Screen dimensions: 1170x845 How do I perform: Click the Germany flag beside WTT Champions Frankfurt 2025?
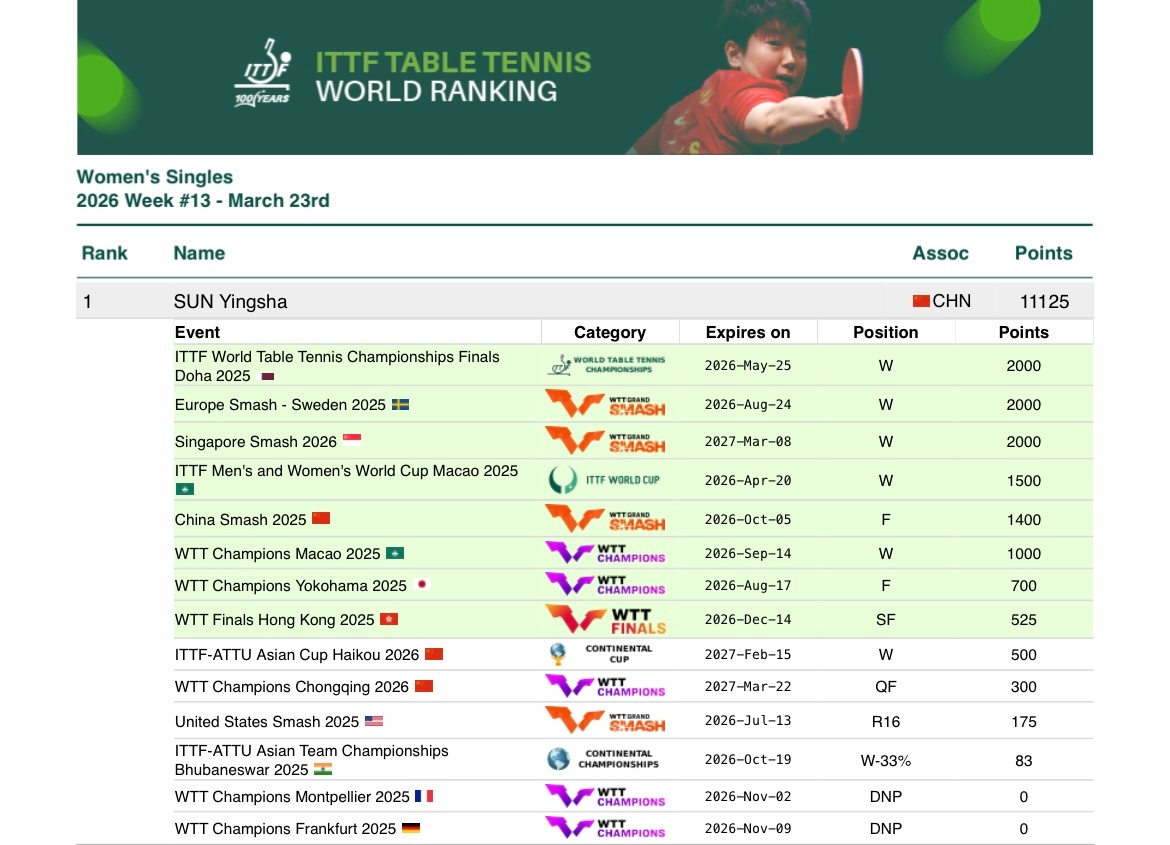pyautogui.click(x=410, y=828)
